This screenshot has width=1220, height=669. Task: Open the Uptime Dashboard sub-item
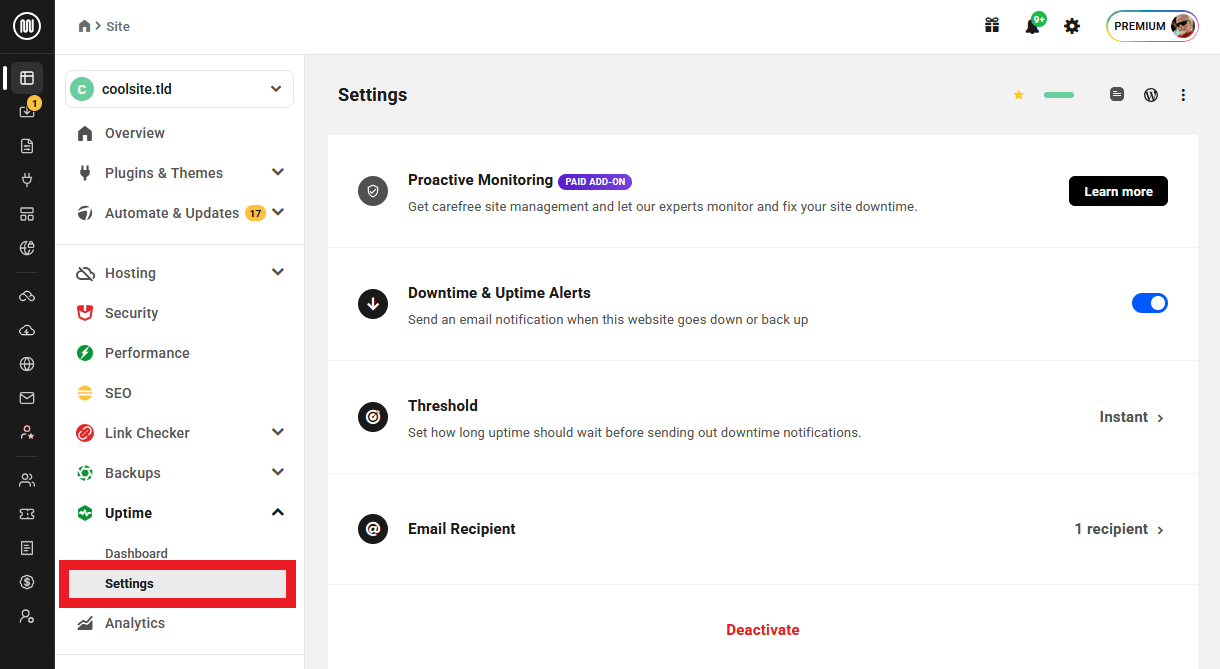coord(136,553)
